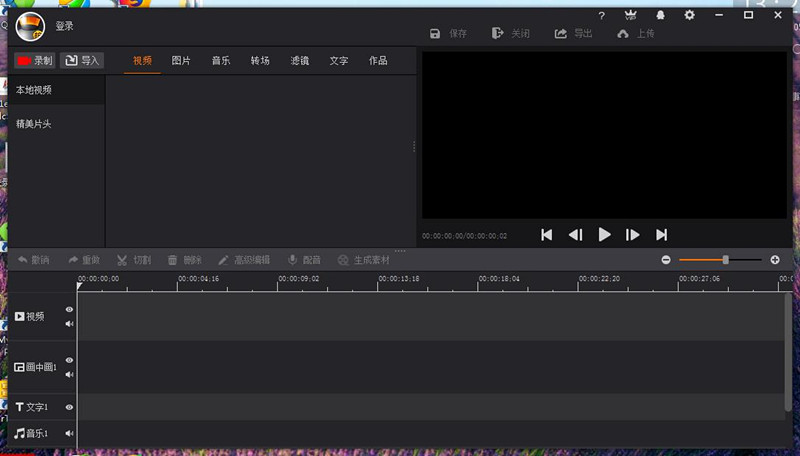The height and width of the screenshot is (456, 800).
Task: Mute the 画中画1 track audio
Action: pyautogui.click(x=69, y=374)
